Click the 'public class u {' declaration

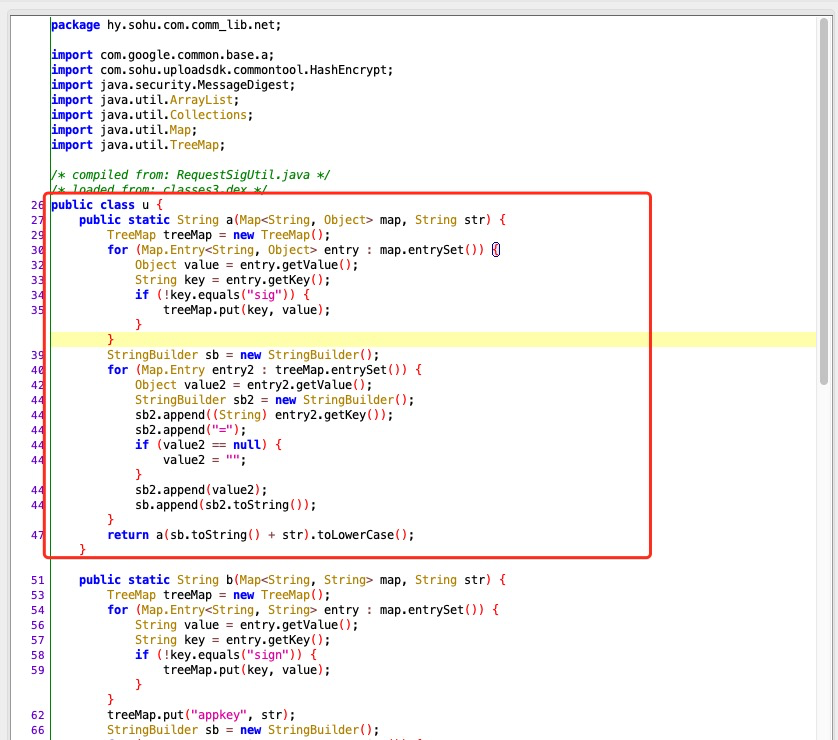(107, 205)
